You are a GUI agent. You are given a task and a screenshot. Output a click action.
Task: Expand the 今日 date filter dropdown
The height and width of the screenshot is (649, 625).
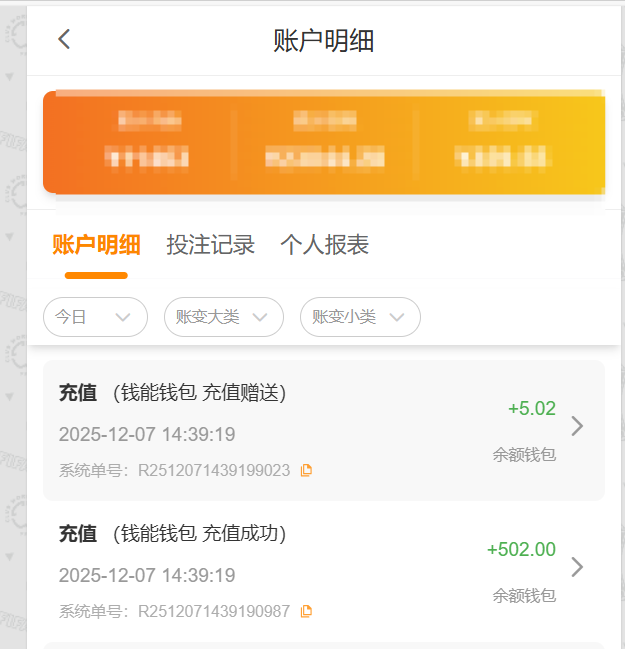click(x=95, y=317)
